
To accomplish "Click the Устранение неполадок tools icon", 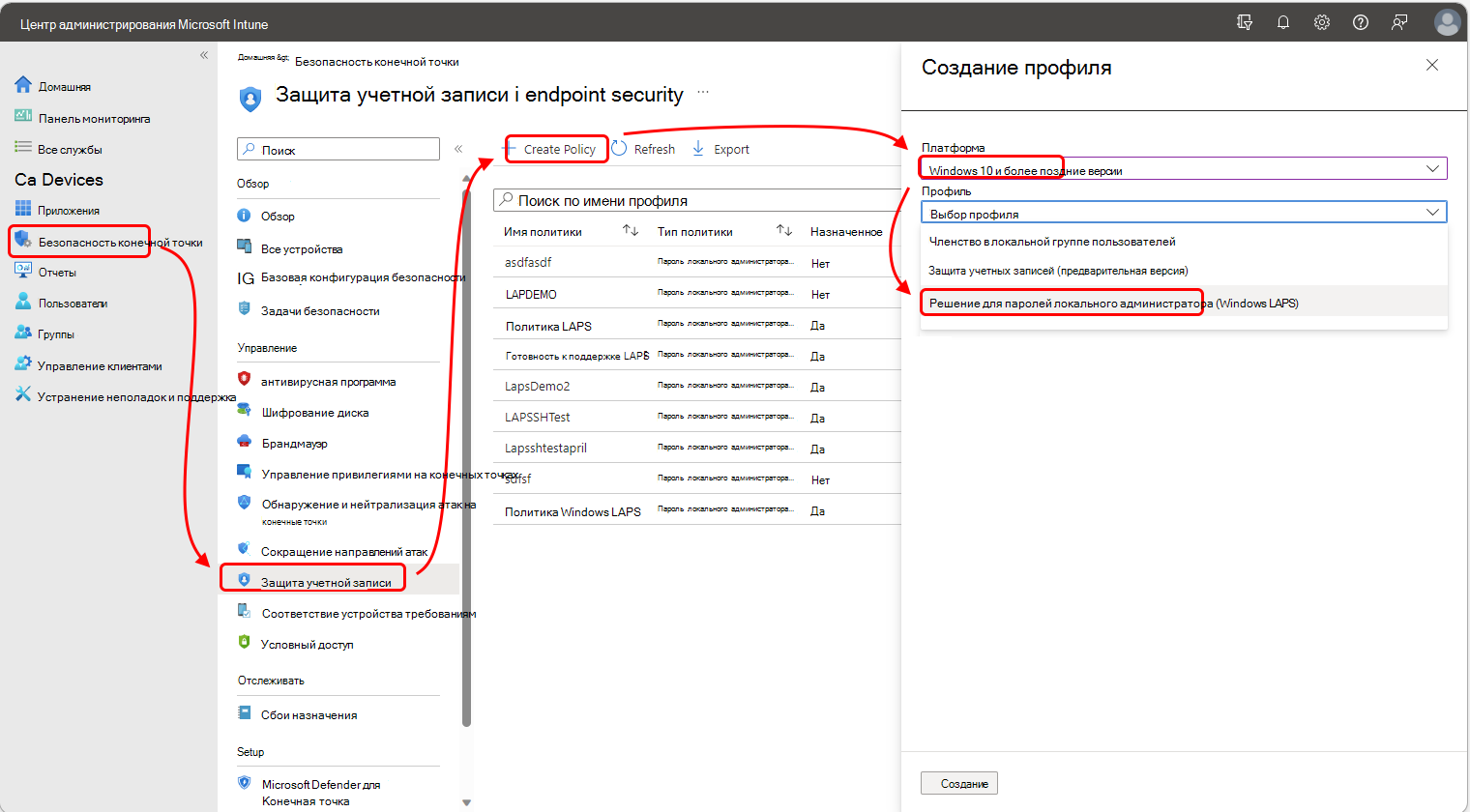I will [23, 394].
